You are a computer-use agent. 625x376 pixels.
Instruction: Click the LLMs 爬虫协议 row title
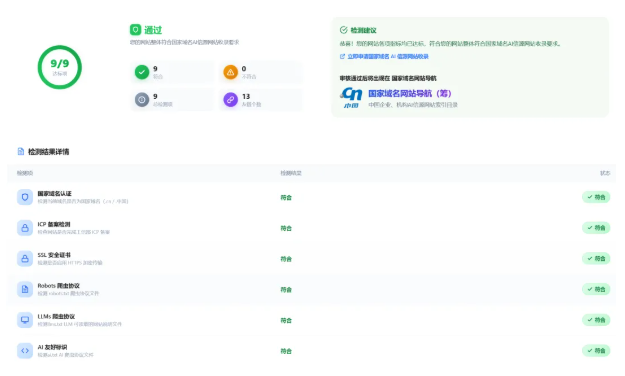[x=56, y=316]
